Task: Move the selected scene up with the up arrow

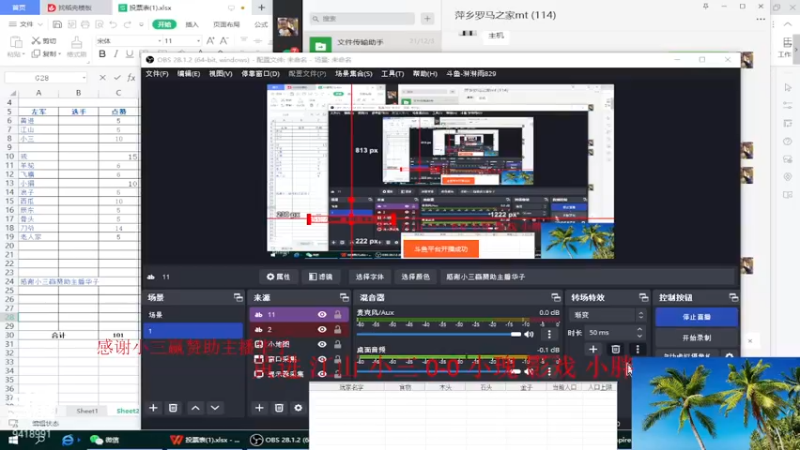Action: pyautogui.click(x=195, y=408)
